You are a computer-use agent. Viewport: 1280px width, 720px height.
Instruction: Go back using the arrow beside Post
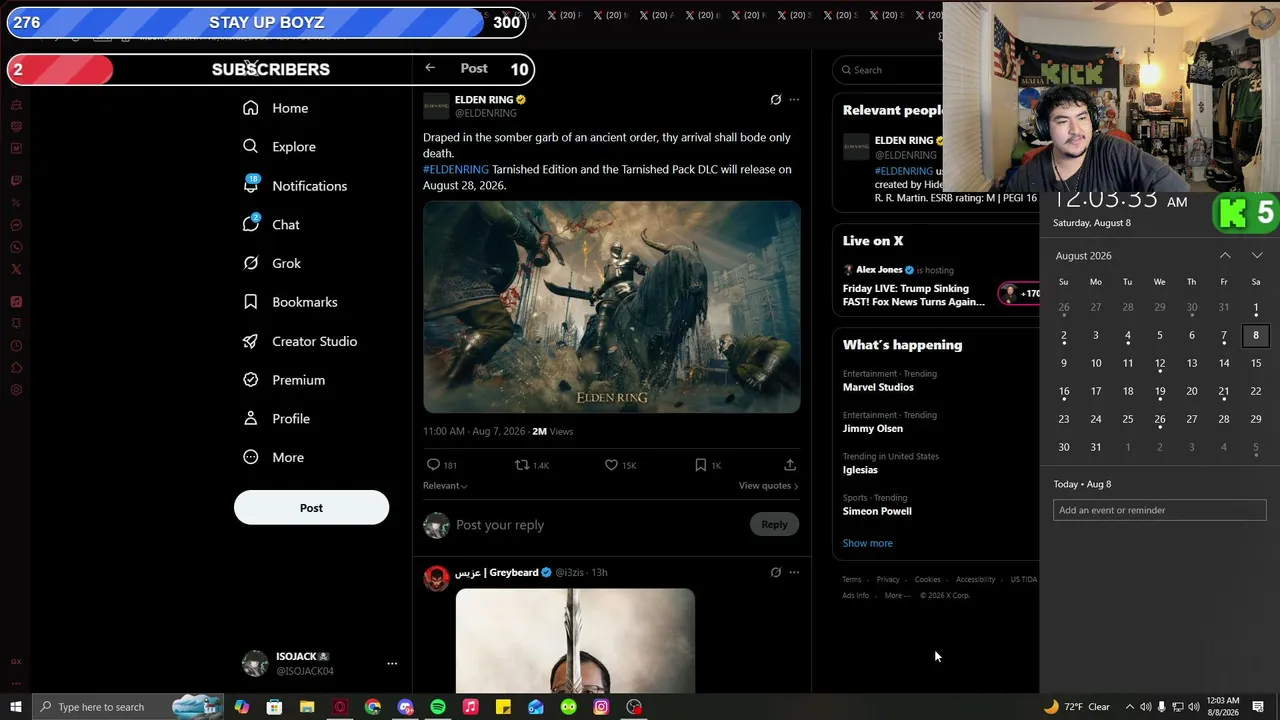pos(430,68)
